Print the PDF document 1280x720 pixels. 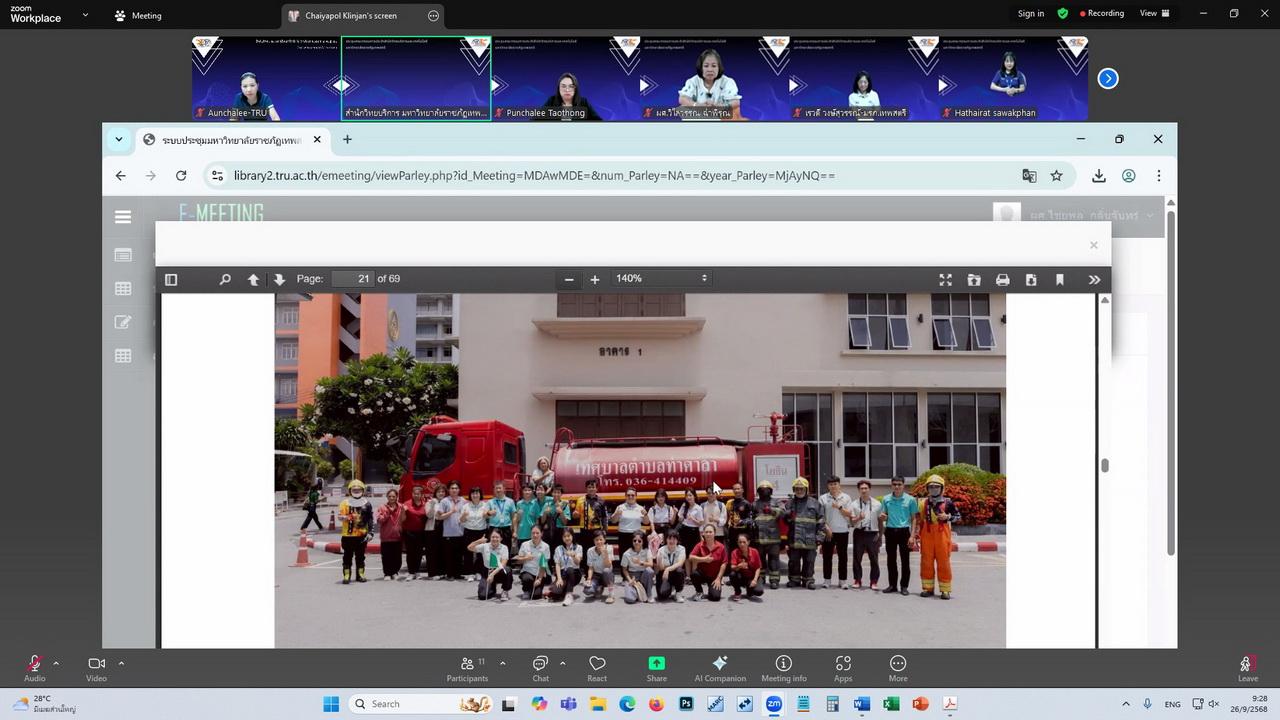(1002, 280)
